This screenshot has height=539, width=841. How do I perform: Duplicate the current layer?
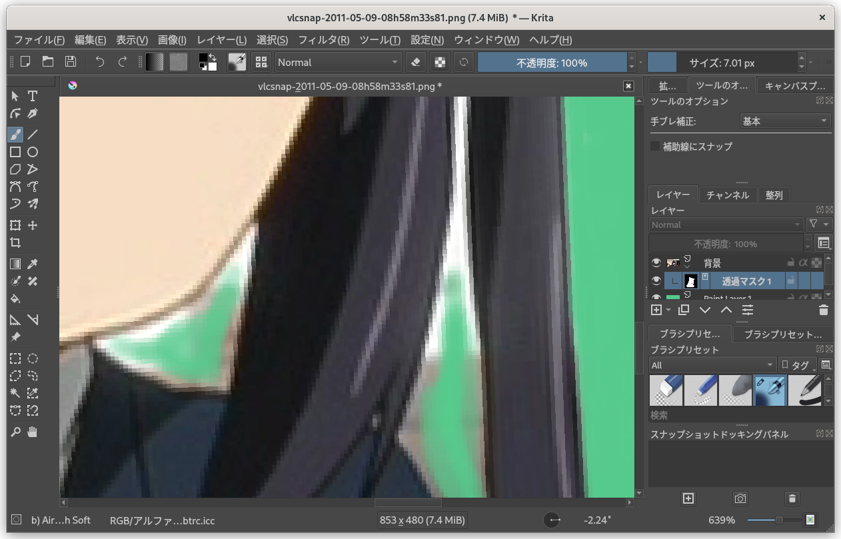pos(683,310)
